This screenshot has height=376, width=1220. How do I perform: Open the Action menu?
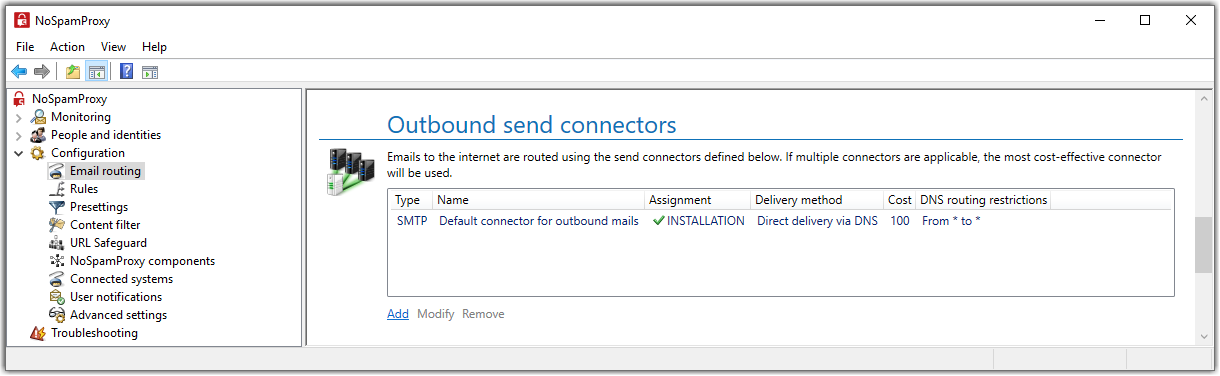(x=67, y=47)
